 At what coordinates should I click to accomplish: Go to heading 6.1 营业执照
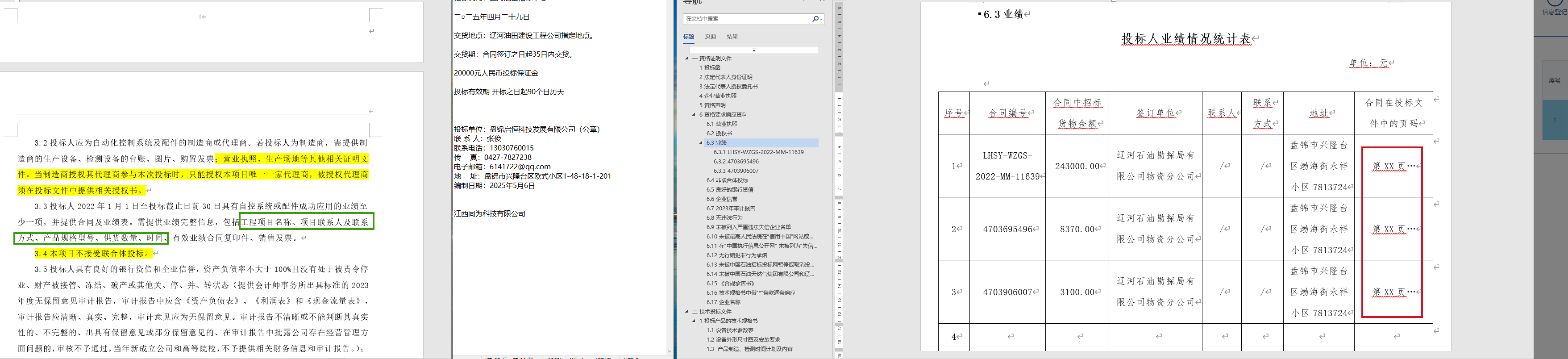(x=722, y=124)
